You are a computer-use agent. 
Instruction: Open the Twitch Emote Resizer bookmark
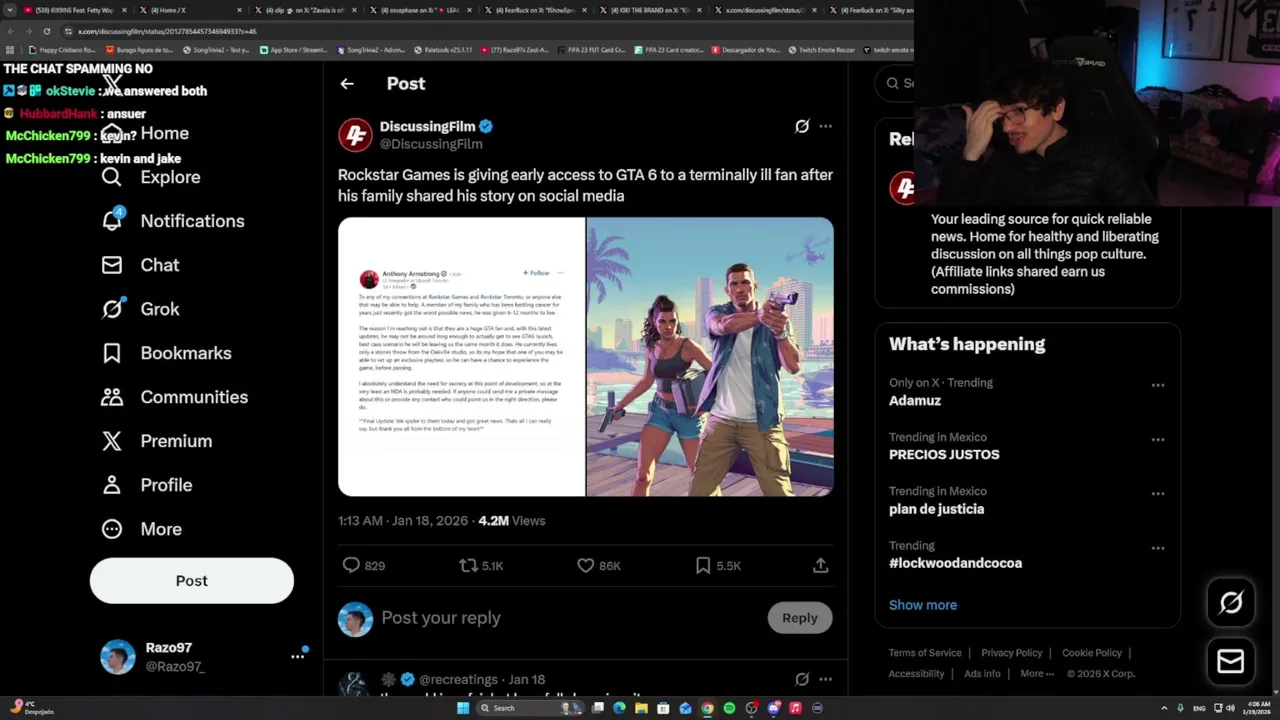tap(822, 49)
